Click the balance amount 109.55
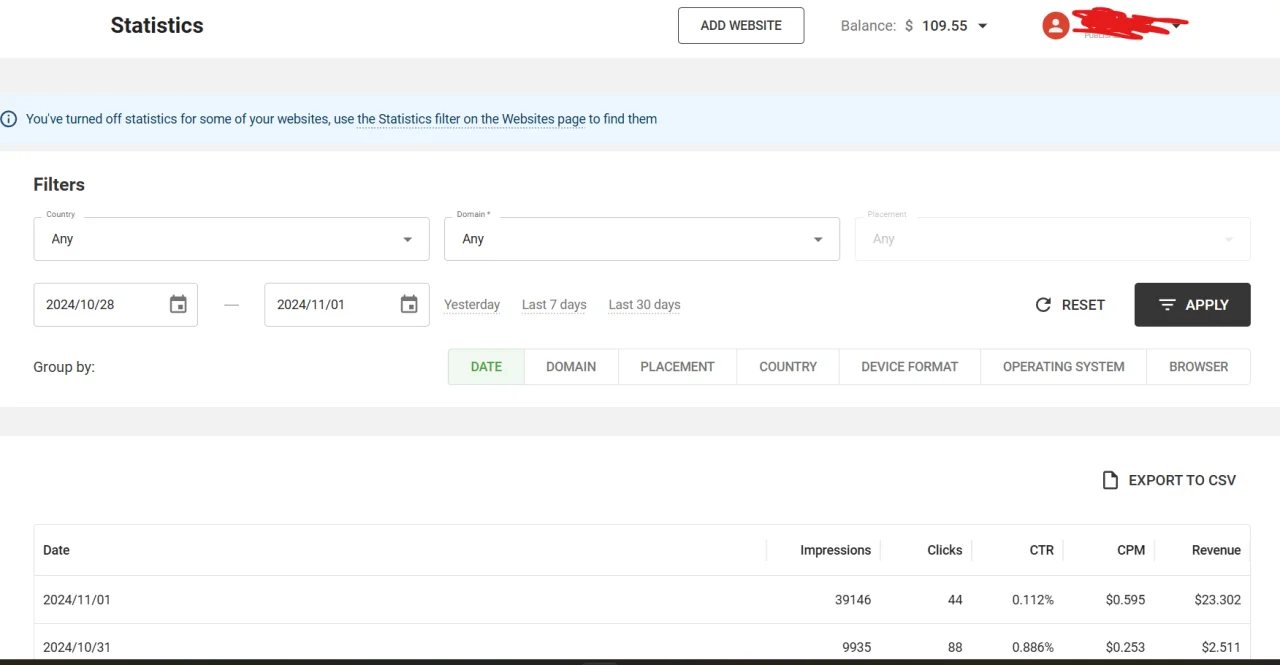 click(x=944, y=26)
